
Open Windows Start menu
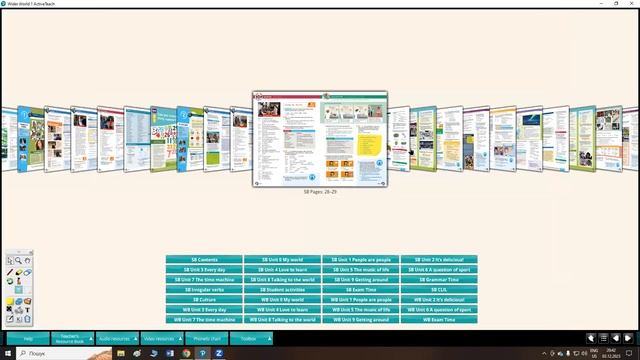coord(8,353)
